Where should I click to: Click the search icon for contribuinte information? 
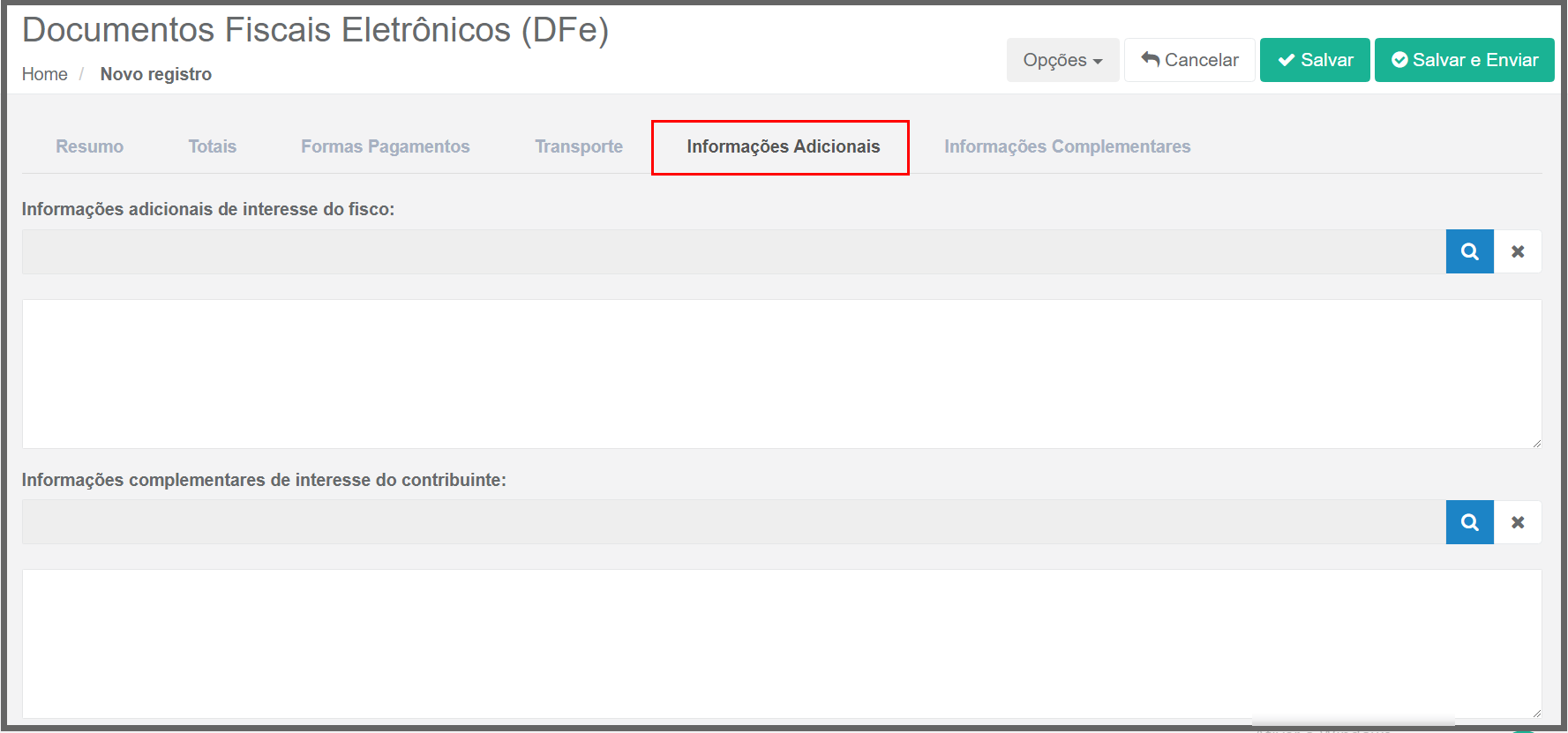[x=1469, y=522]
